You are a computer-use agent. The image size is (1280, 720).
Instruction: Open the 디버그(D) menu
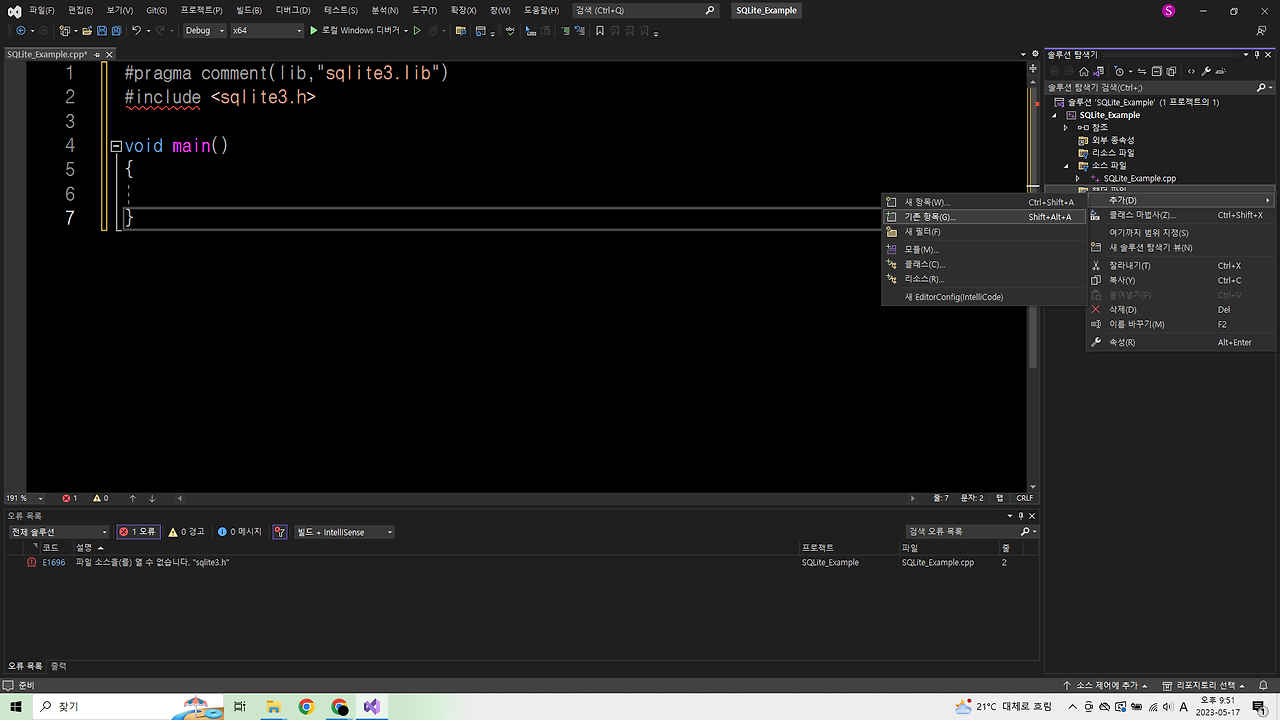tap(293, 10)
